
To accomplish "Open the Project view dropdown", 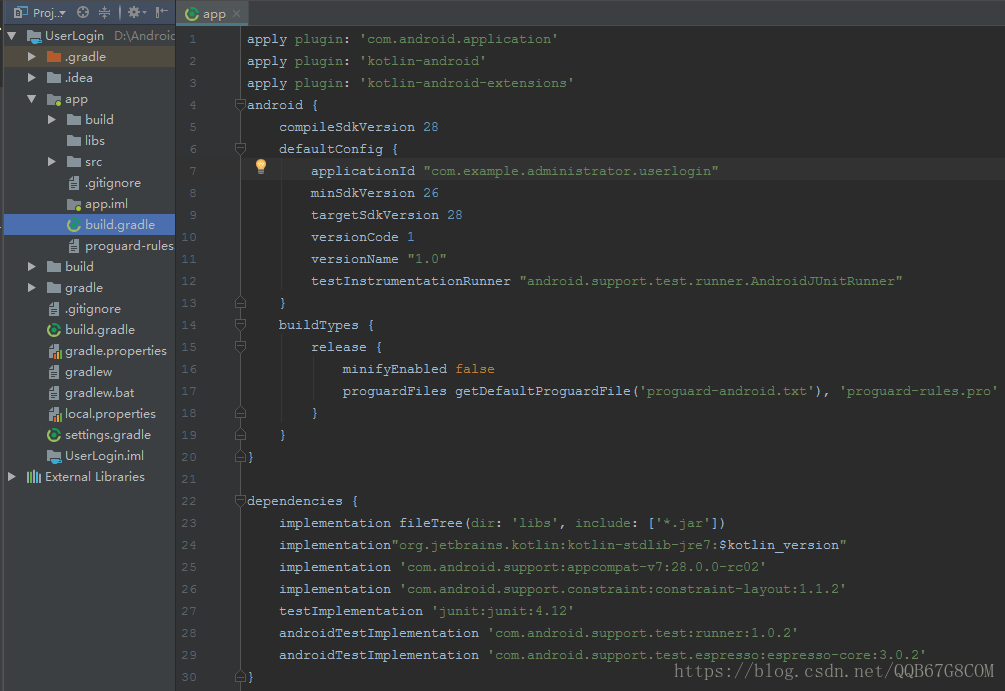I will [x=39, y=12].
